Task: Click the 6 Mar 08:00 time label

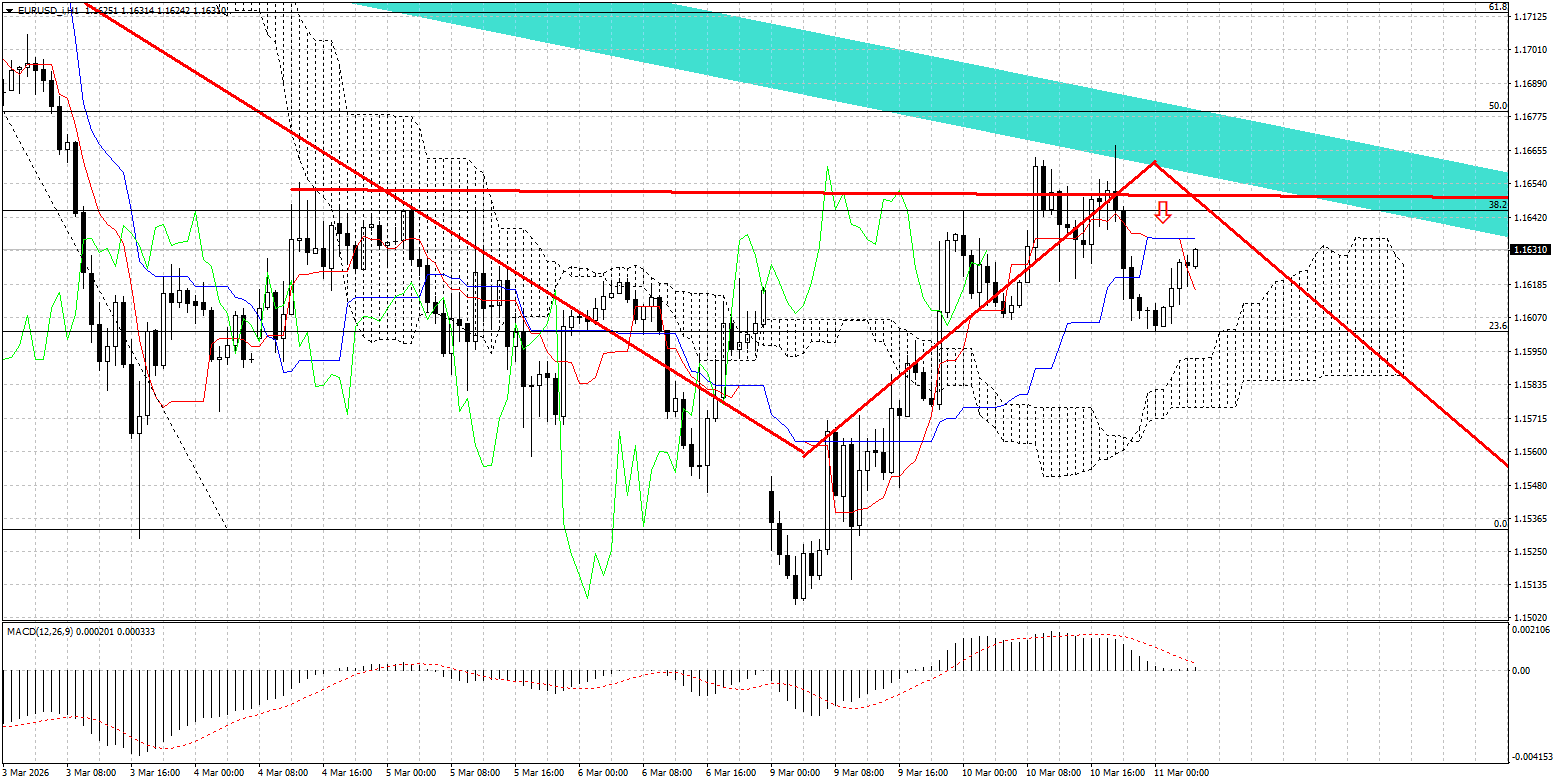Action: pyautogui.click(x=667, y=773)
